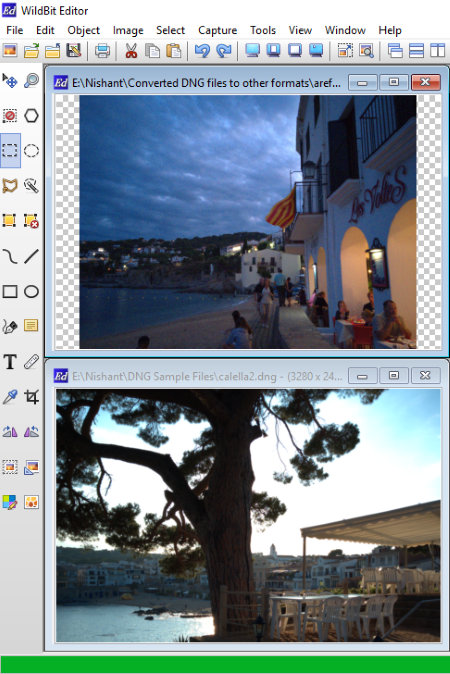The height and width of the screenshot is (674, 450).
Task: Open the Window menu
Action: pyautogui.click(x=345, y=30)
